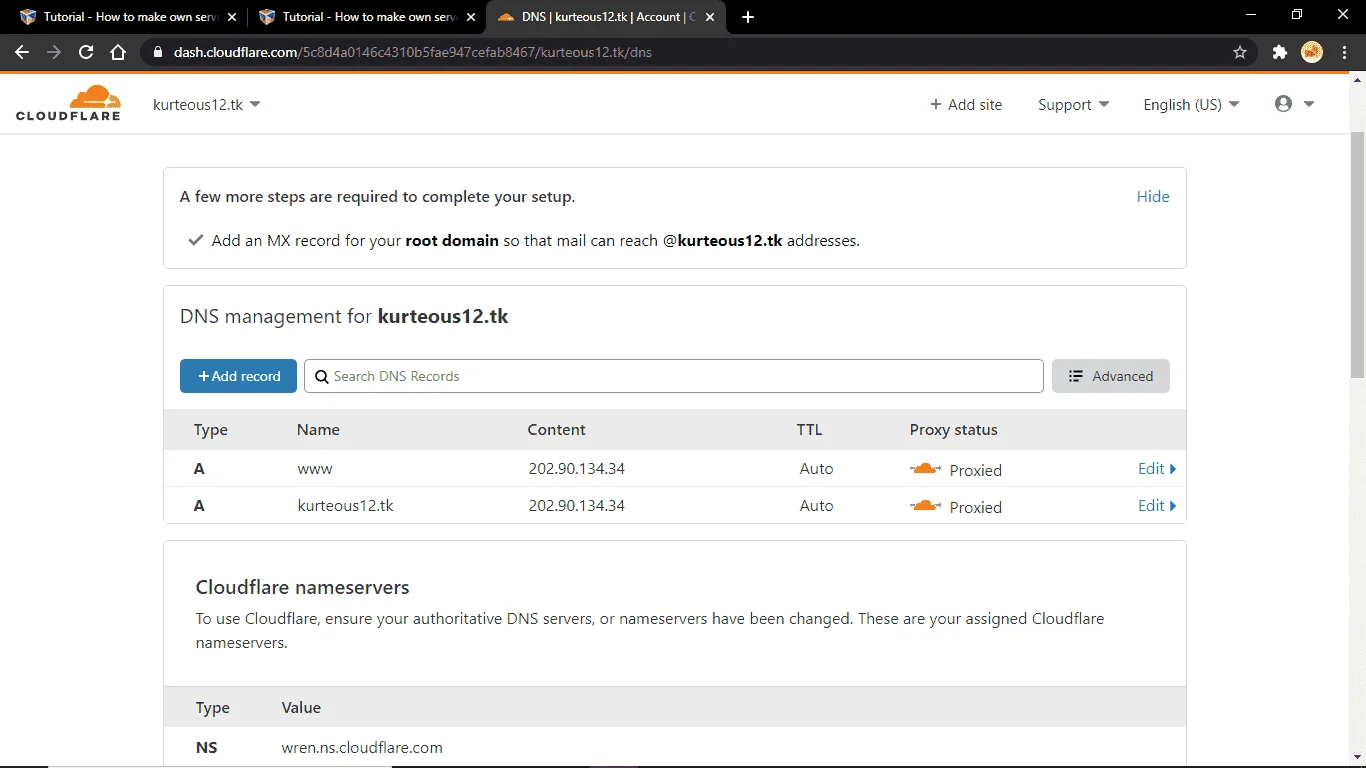Click Name column header
Image resolution: width=1366 pixels, height=768 pixels.
tap(318, 429)
